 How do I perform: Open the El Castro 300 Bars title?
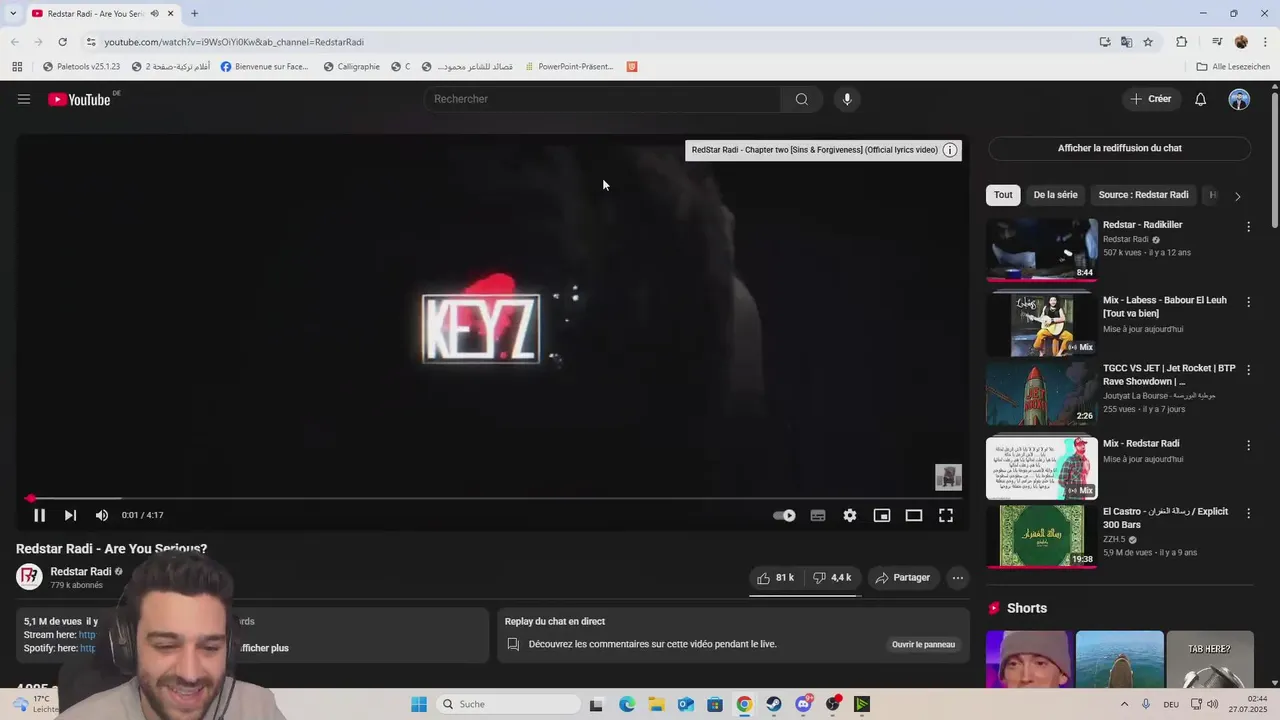click(x=1165, y=518)
